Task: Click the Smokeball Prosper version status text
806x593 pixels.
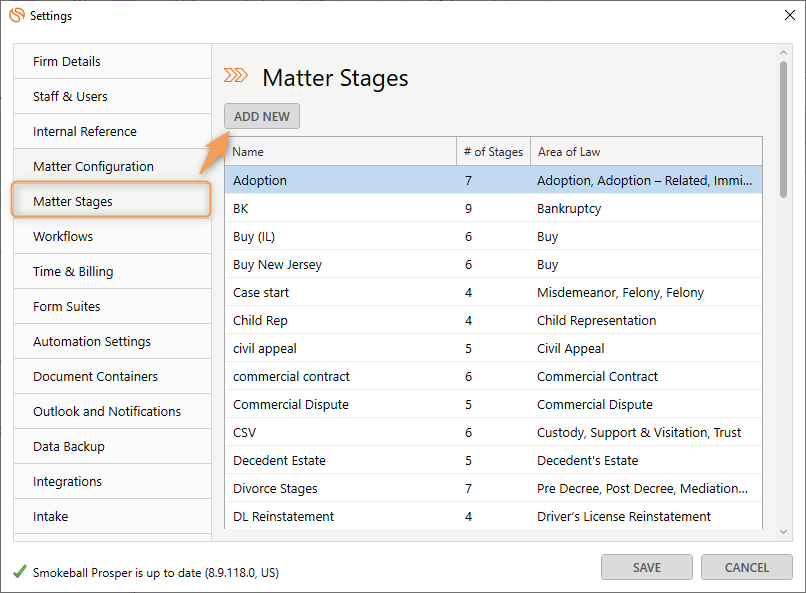Action: pyautogui.click(x=156, y=572)
